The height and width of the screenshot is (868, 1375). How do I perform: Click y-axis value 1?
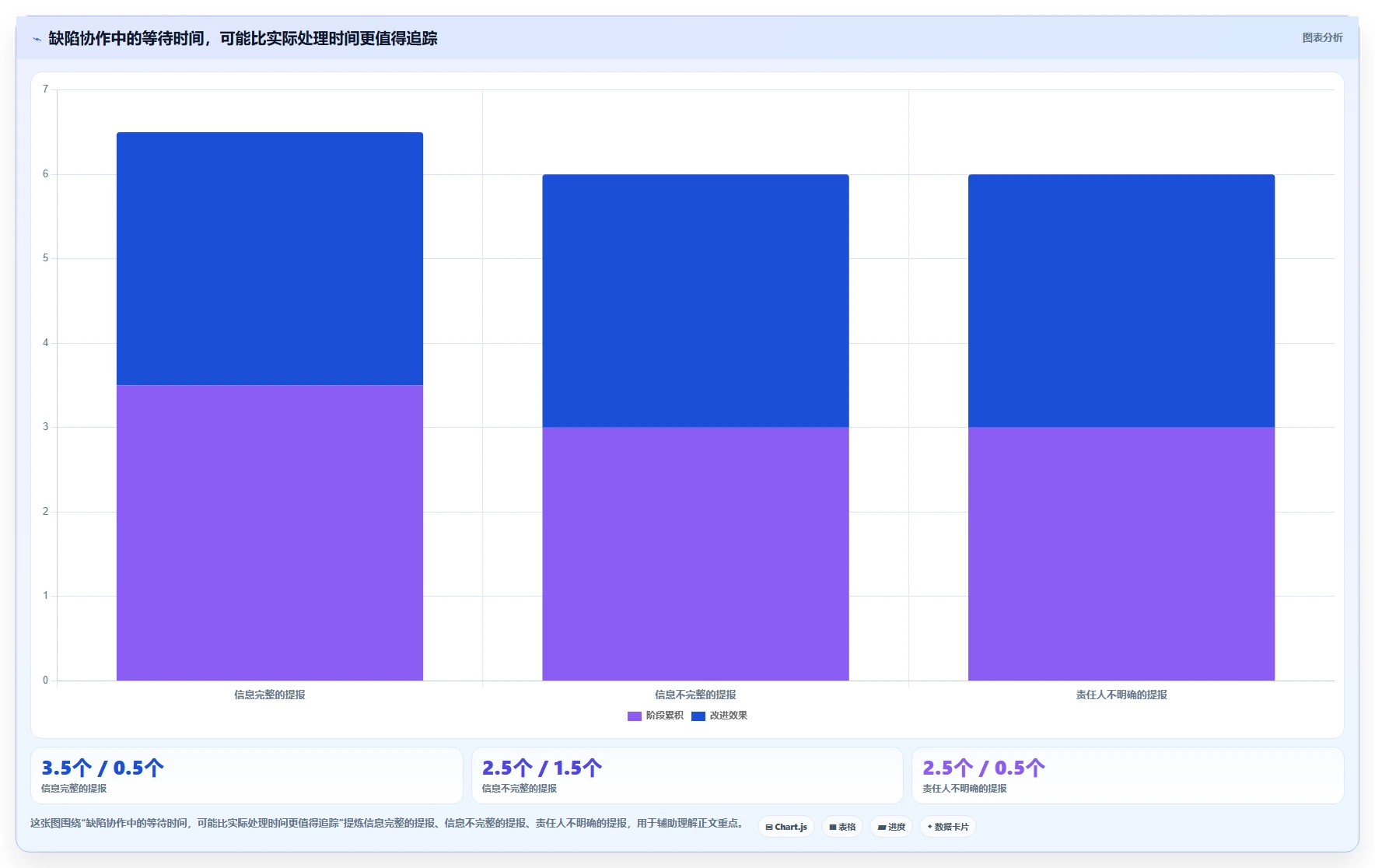point(45,596)
